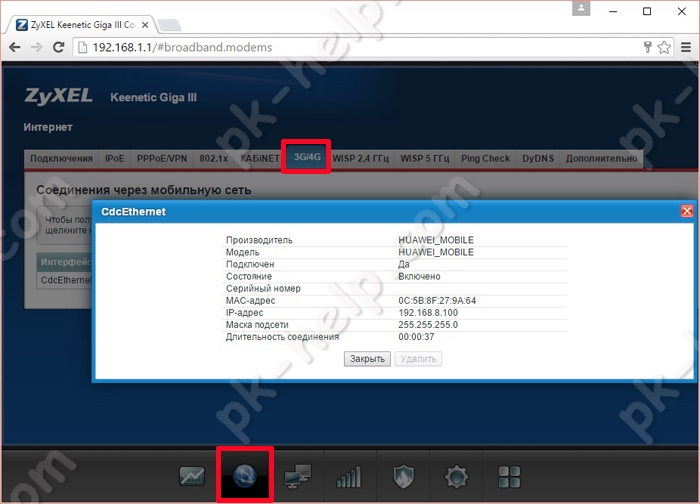The width and height of the screenshot is (700, 504).
Task: Click the Подключен value Да
Action: pos(404,264)
